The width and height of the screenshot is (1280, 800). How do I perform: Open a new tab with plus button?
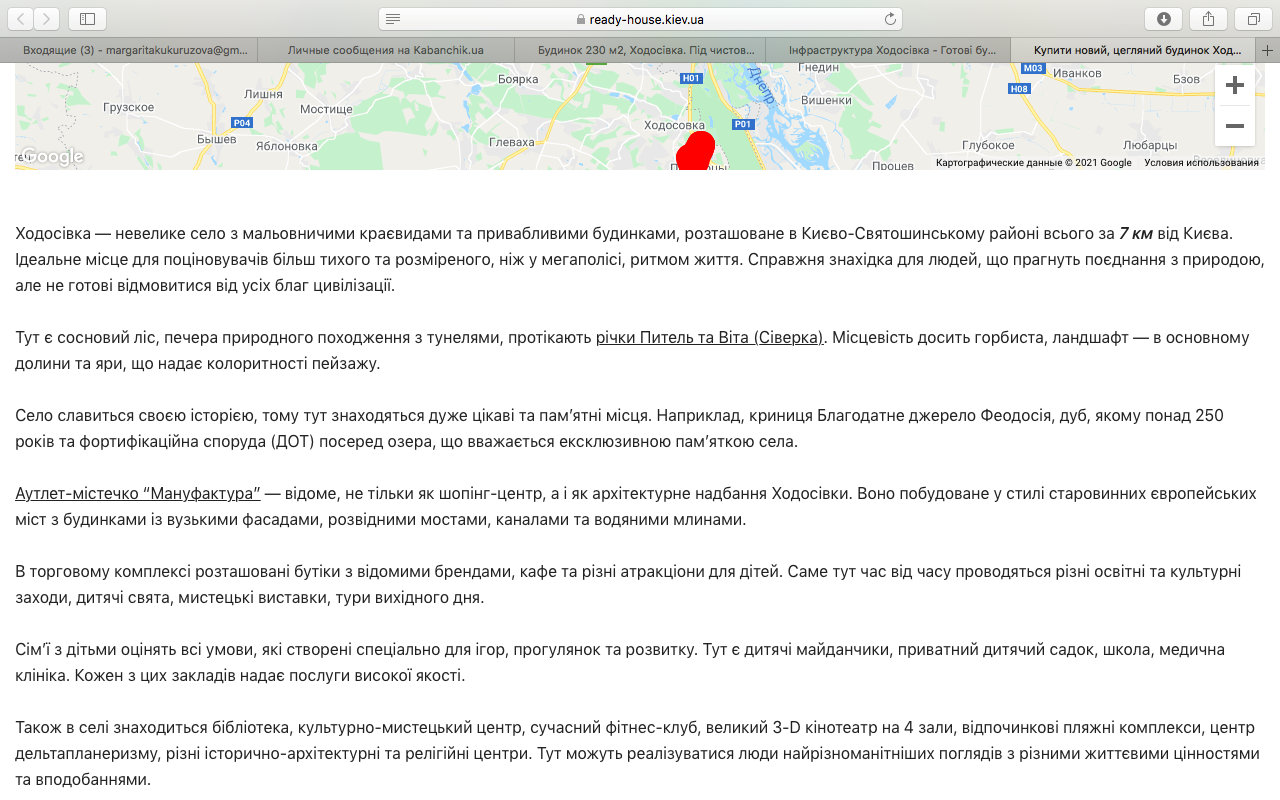click(1267, 50)
